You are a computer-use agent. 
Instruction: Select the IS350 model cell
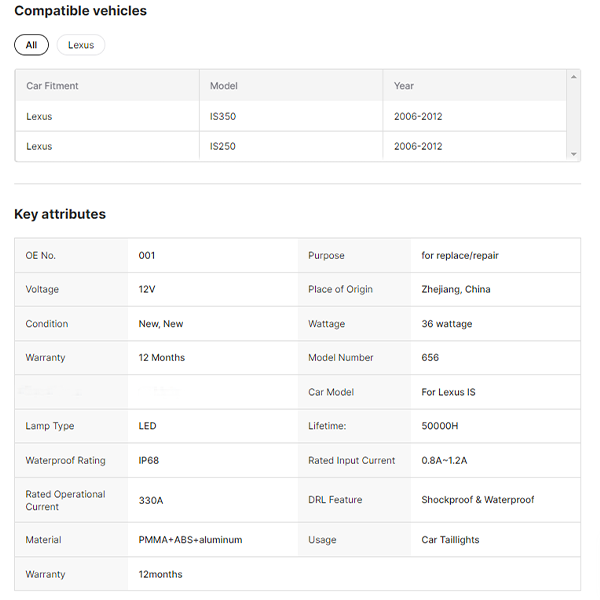(223, 116)
